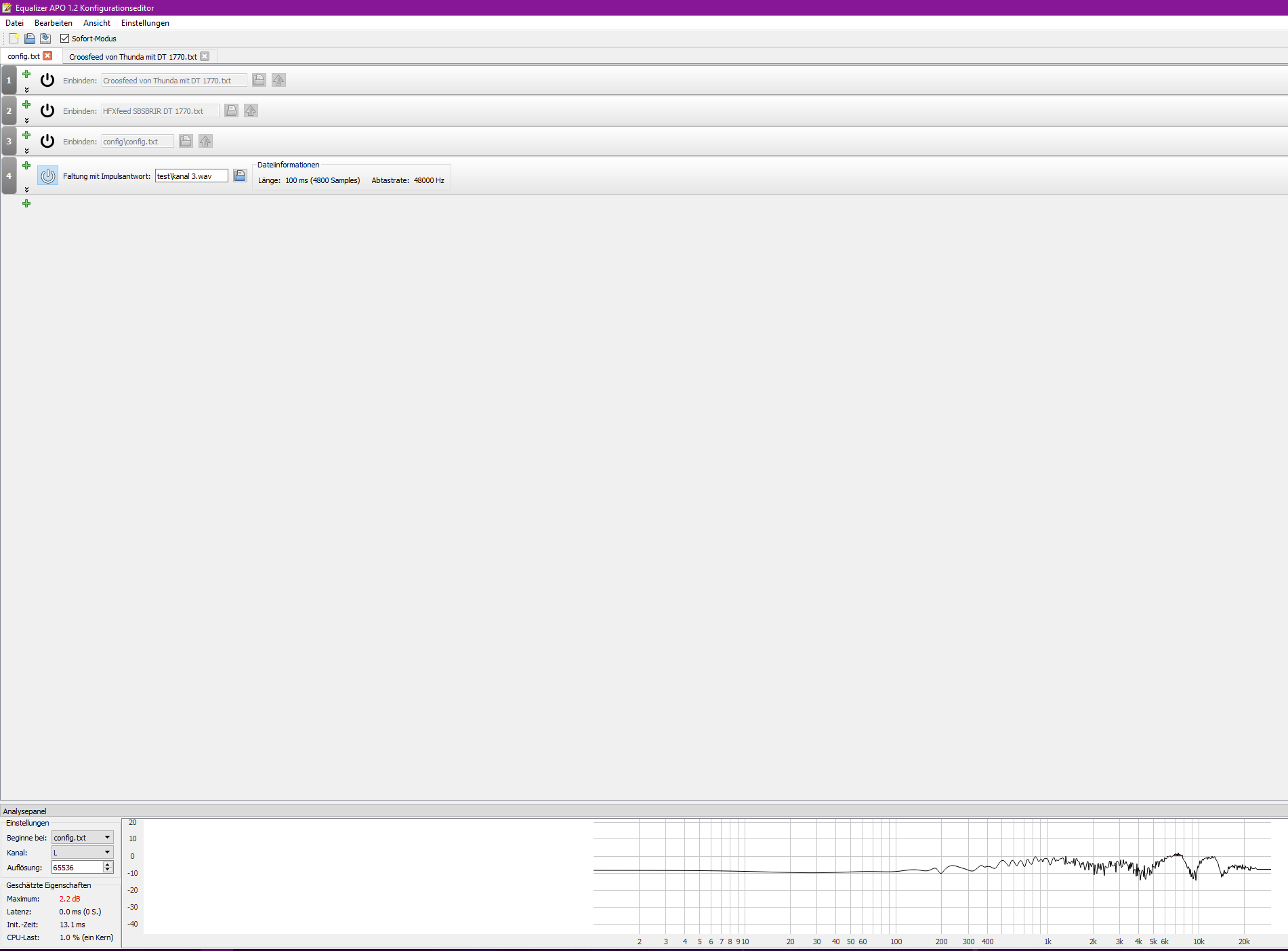Click Länge 100 ms (4800 Samples) text
This screenshot has width=1288, height=951.
(x=309, y=180)
